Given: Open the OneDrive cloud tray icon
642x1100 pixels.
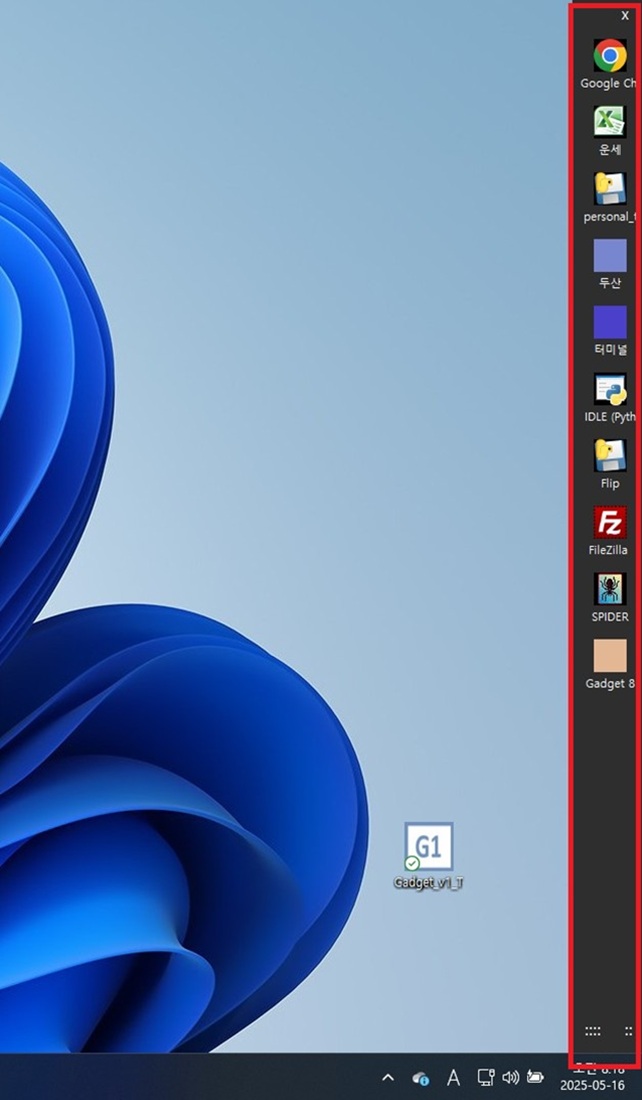Looking at the screenshot, I should pyautogui.click(x=420, y=1078).
